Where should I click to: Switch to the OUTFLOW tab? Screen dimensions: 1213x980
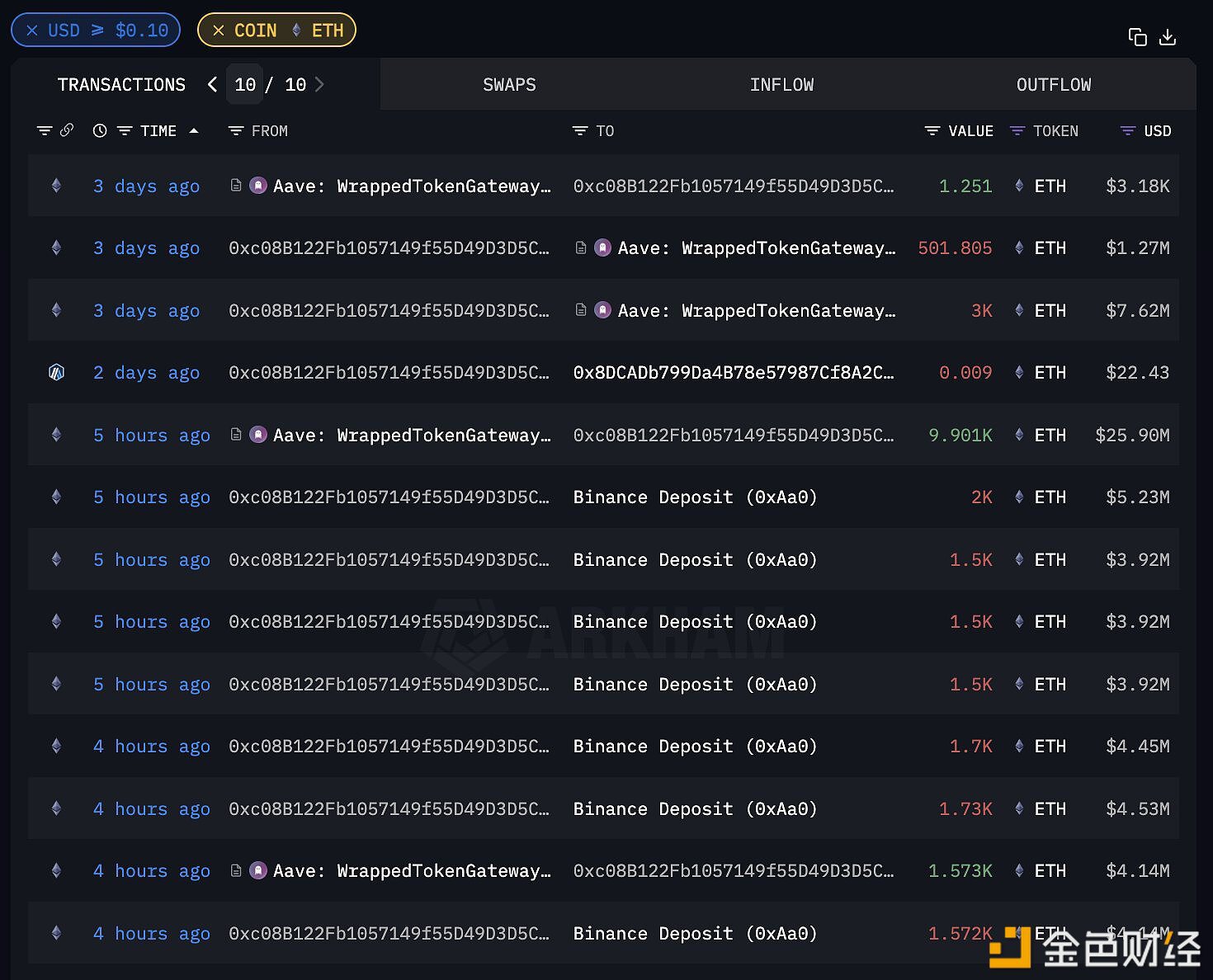click(x=1054, y=85)
